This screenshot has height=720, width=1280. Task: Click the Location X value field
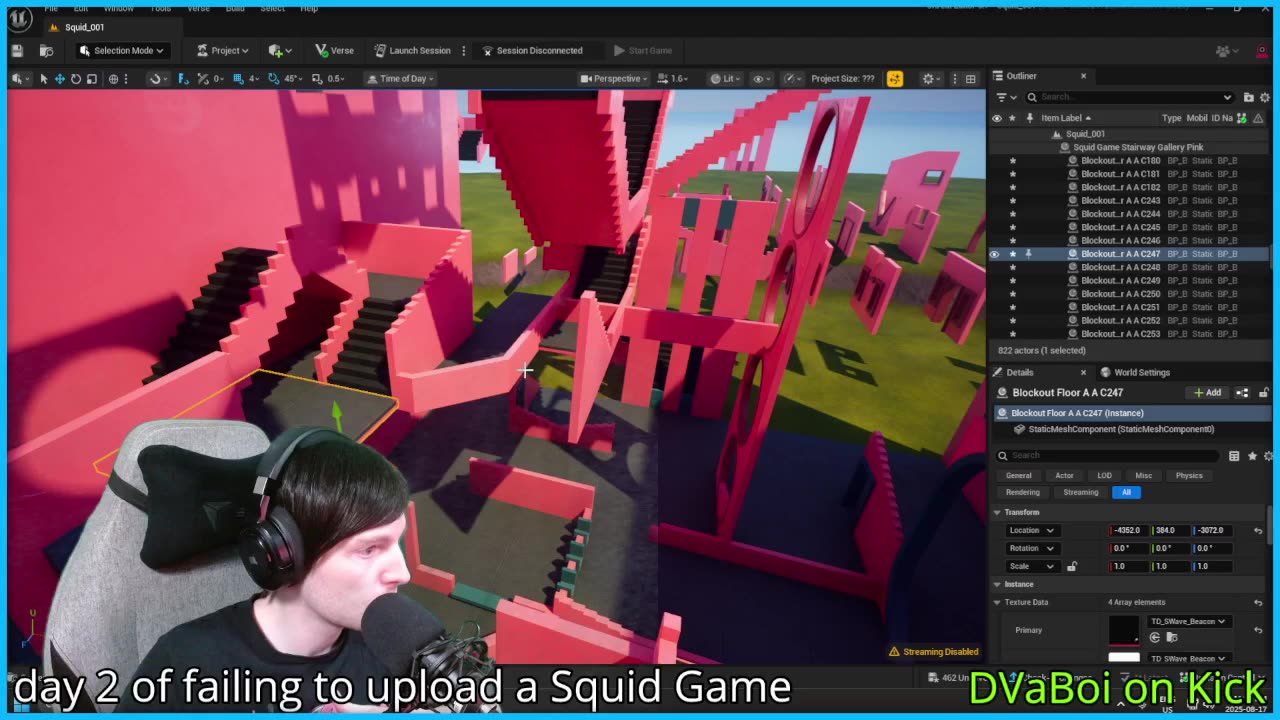pyautogui.click(x=1129, y=530)
